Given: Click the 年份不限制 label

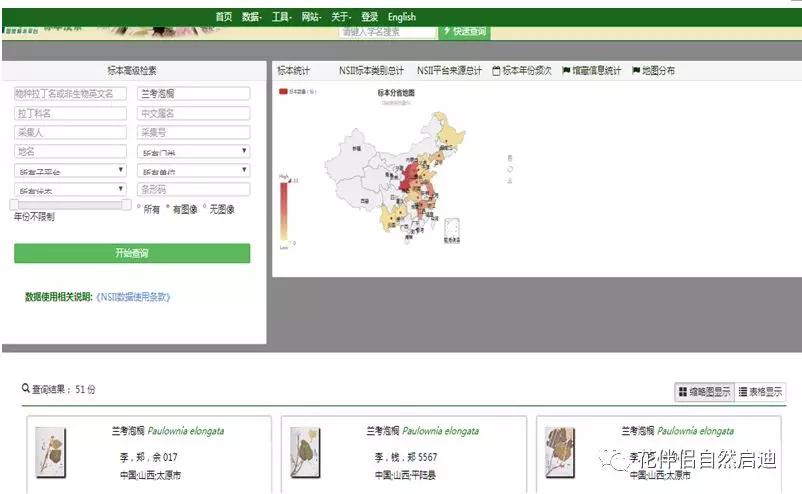Looking at the screenshot, I should [34, 217].
